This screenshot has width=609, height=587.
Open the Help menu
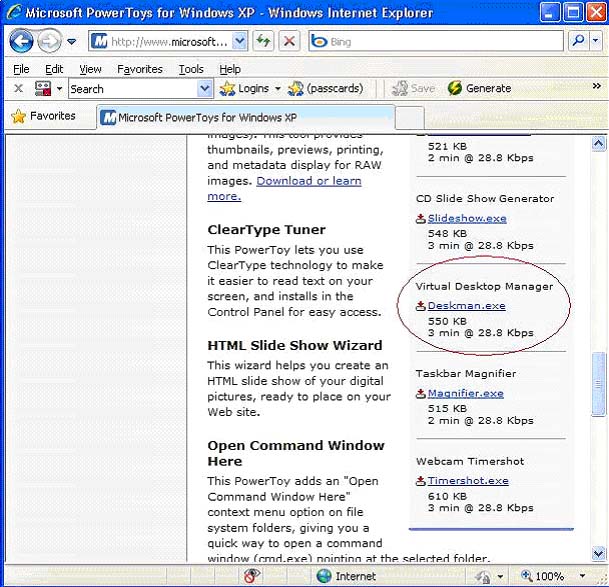(x=230, y=69)
